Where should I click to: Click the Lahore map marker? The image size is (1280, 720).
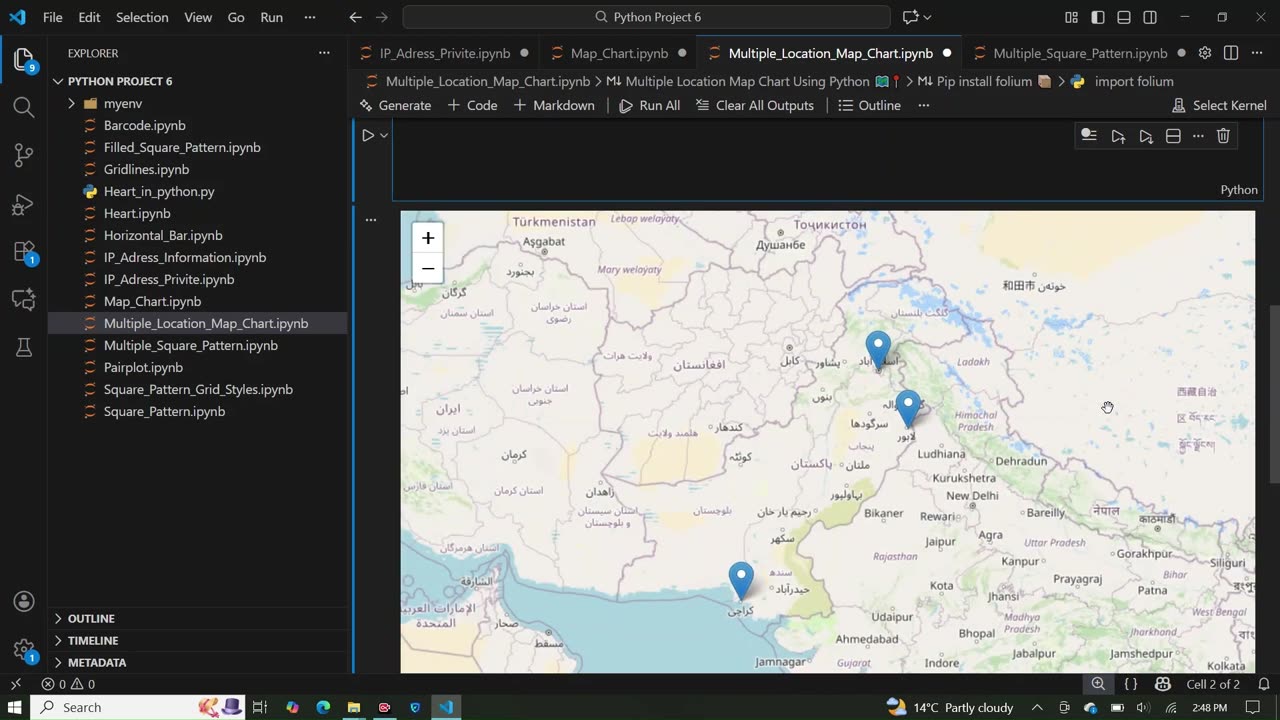908,410
